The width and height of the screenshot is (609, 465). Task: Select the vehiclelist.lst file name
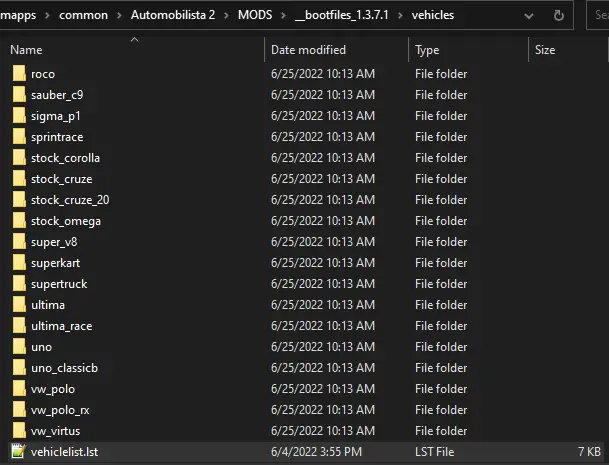(64, 452)
